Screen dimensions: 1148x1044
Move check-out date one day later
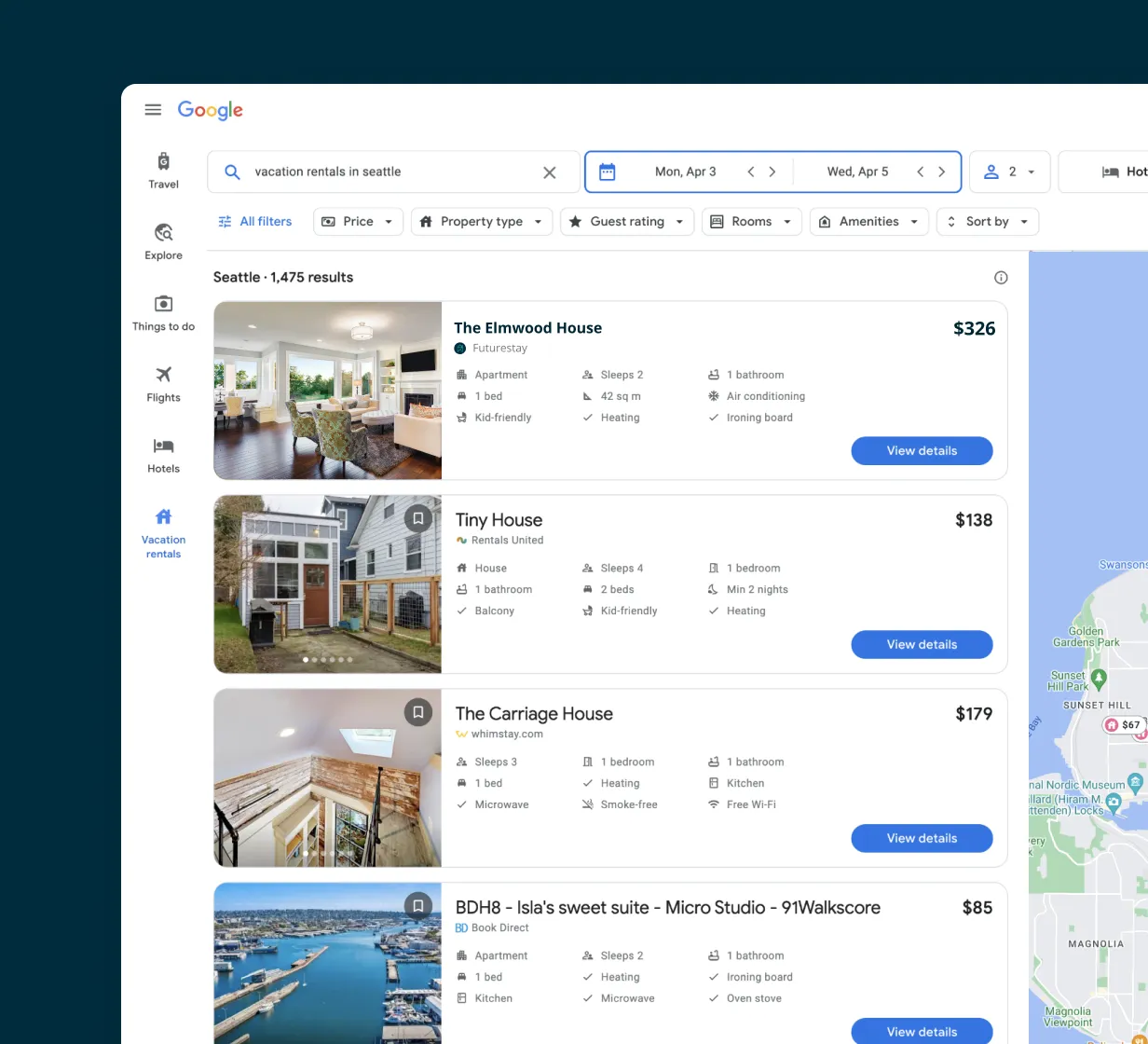coord(942,172)
